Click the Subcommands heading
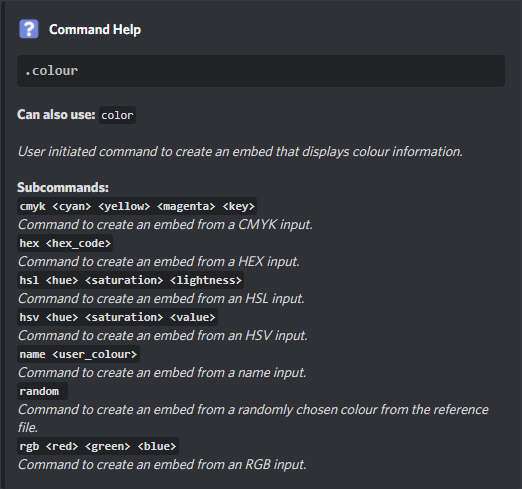The image size is (522, 489). click(x=63, y=188)
